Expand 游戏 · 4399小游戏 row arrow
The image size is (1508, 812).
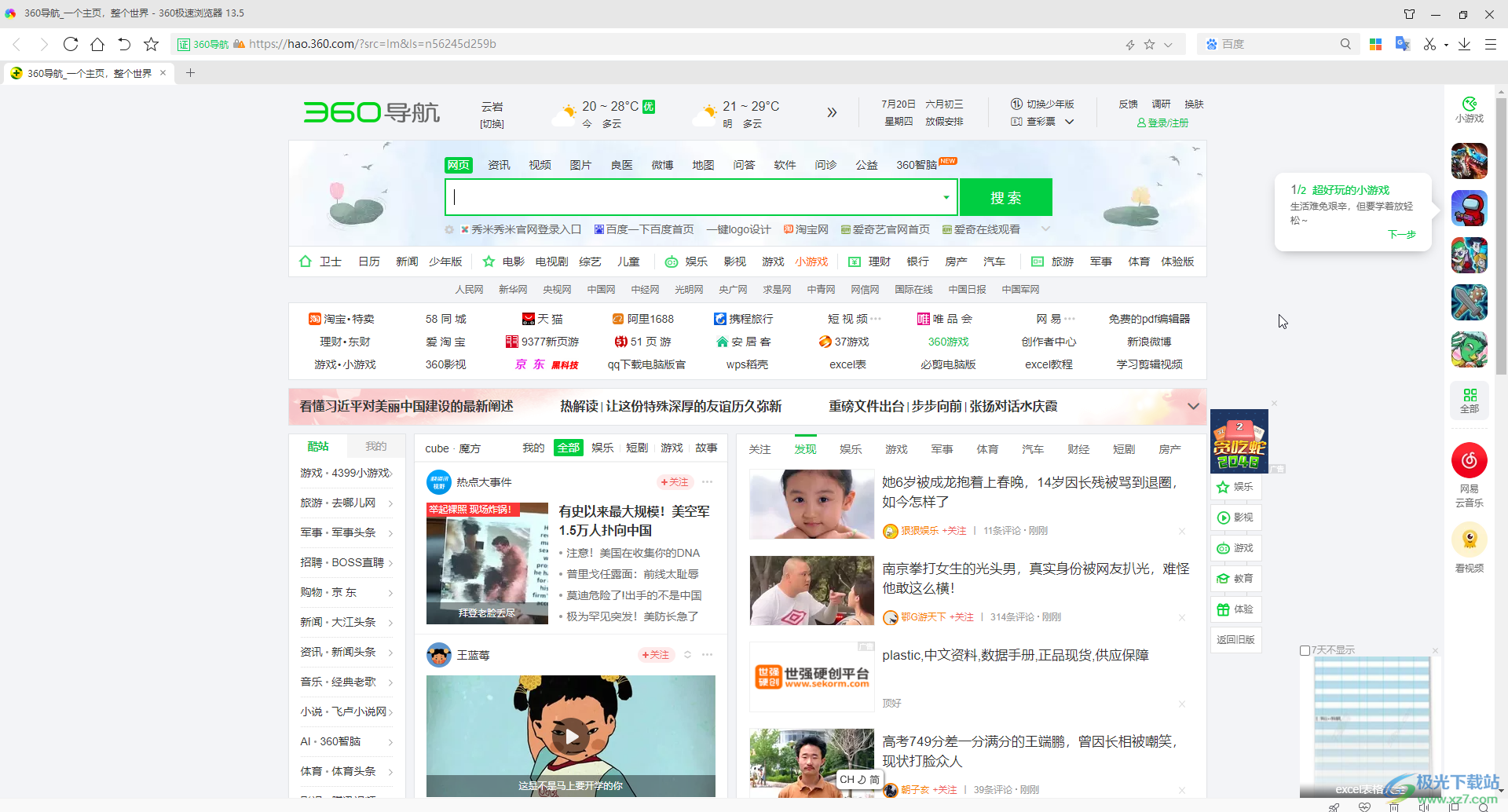pos(390,473)
